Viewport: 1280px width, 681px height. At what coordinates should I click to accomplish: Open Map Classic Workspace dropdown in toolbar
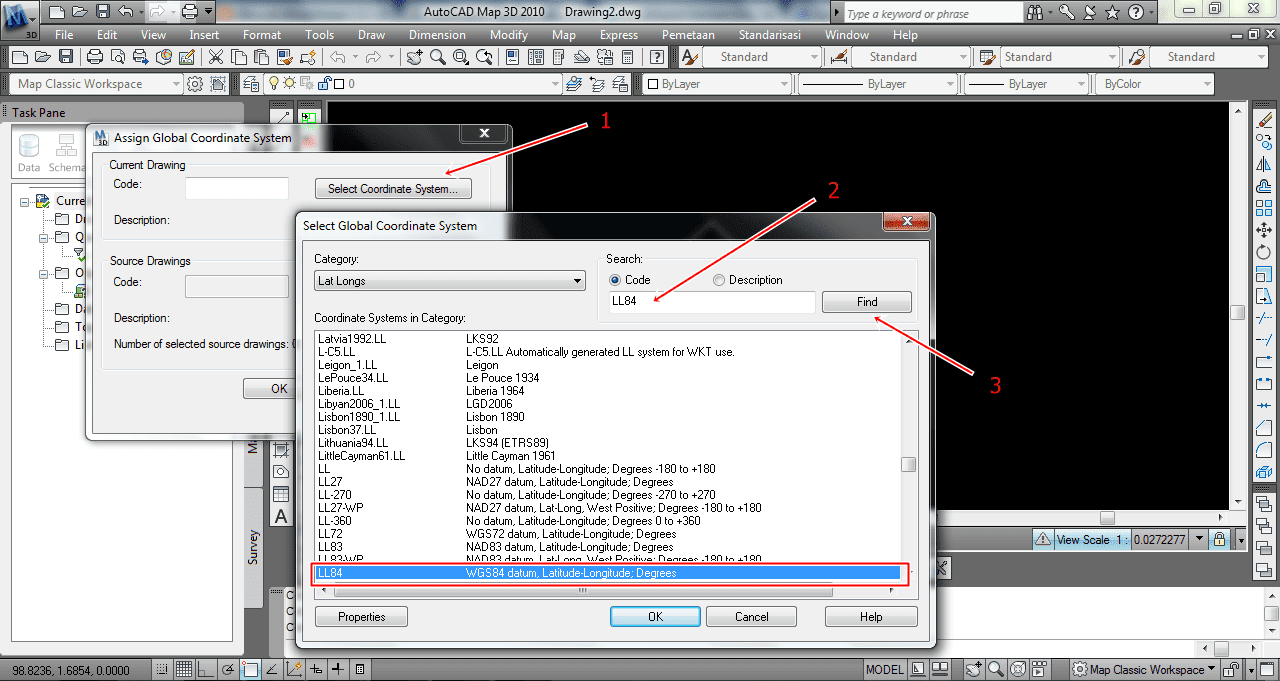98,84
